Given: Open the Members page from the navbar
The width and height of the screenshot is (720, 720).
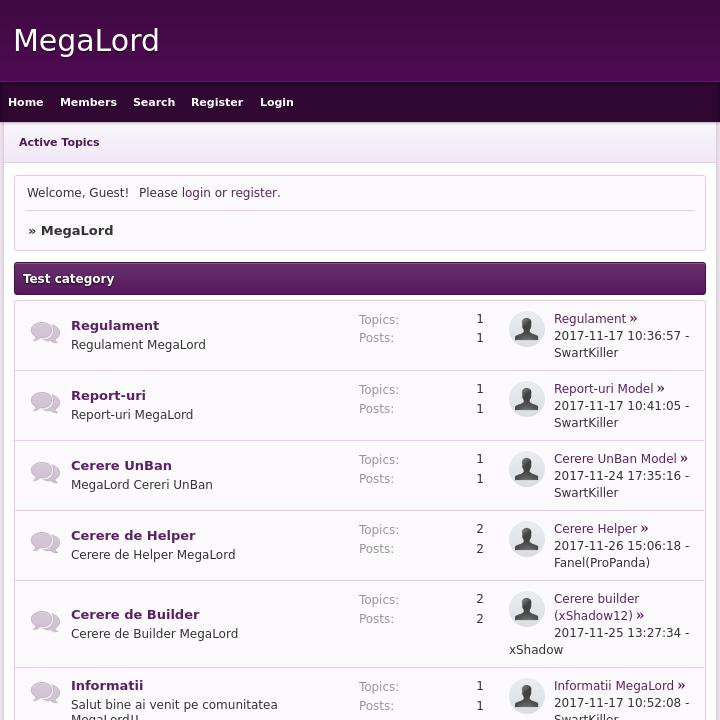Looking at the screenshot, I should (88, 102).
